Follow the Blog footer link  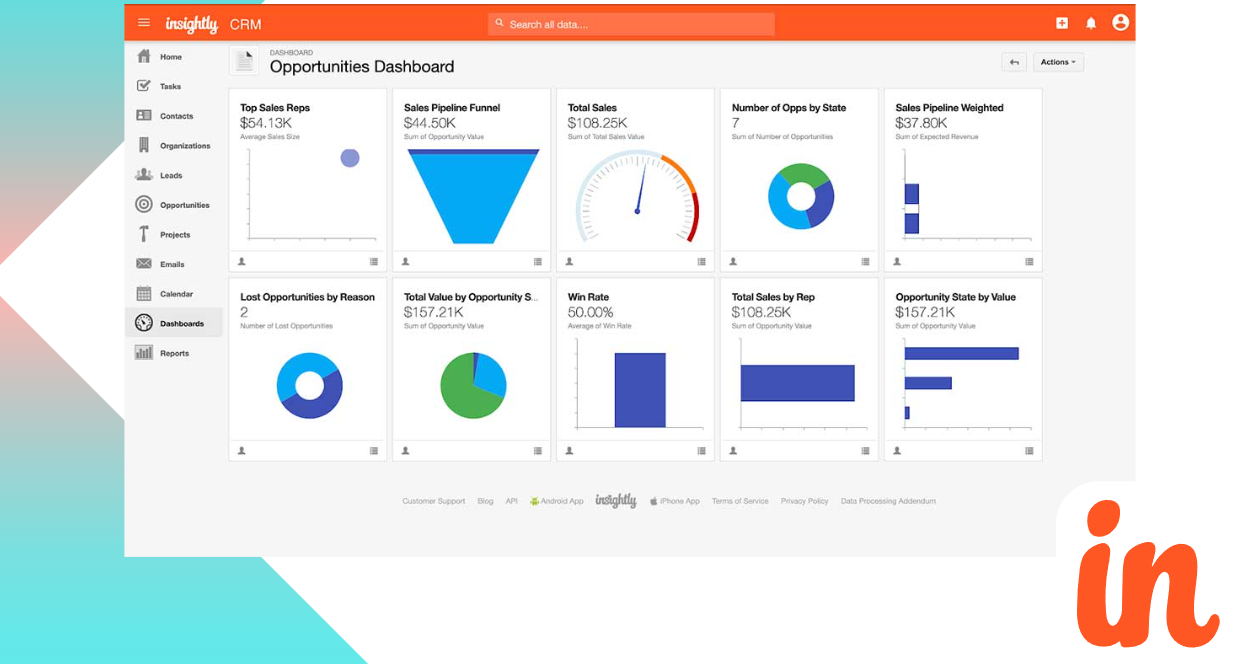(485, 501)
